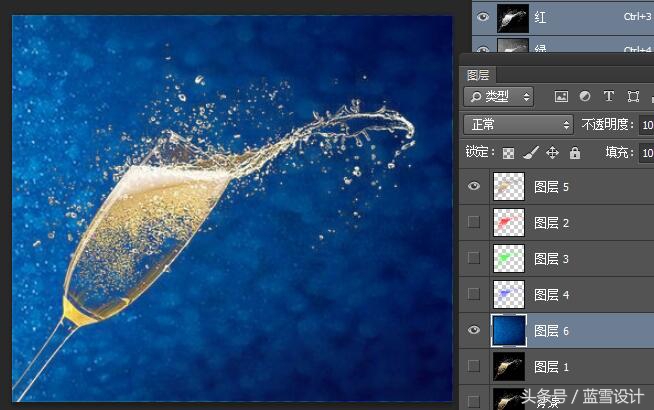Filter layers by type (T) icon
This screenshot has height=410, width=654.
[x=609, y=97]
